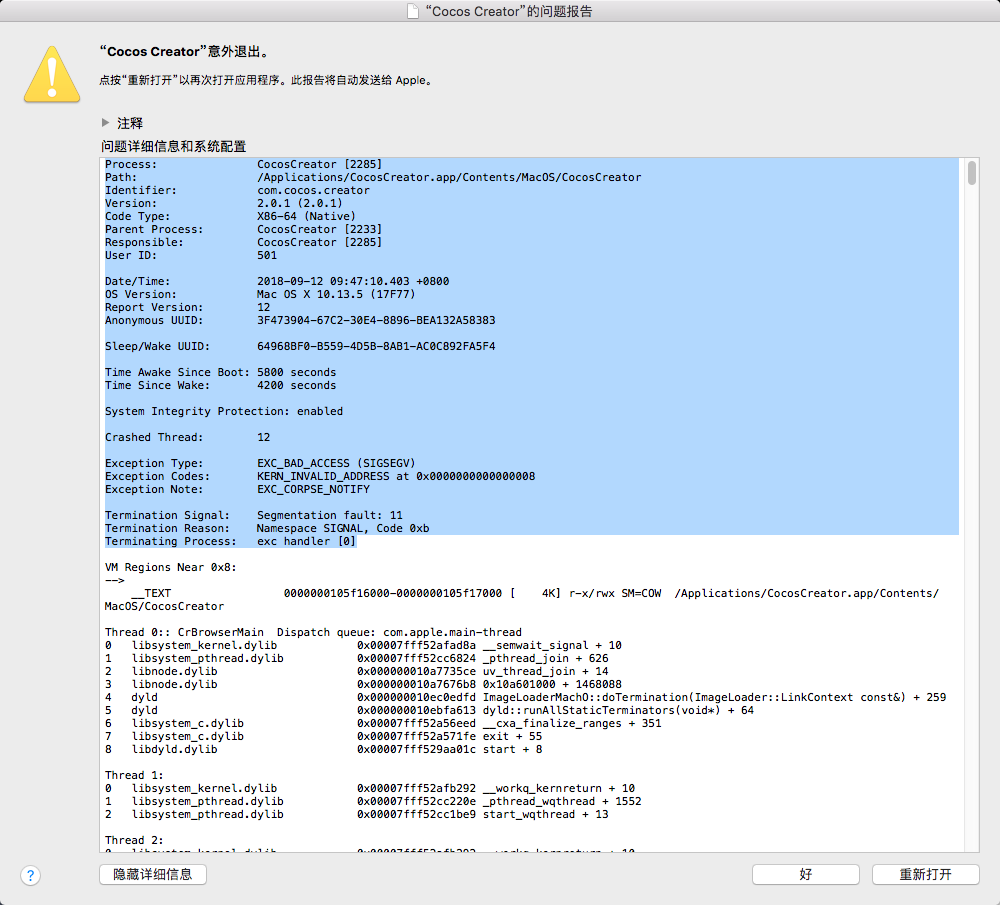Click the "Cocos Creator"意外退出 heading

tap(186, 52)
